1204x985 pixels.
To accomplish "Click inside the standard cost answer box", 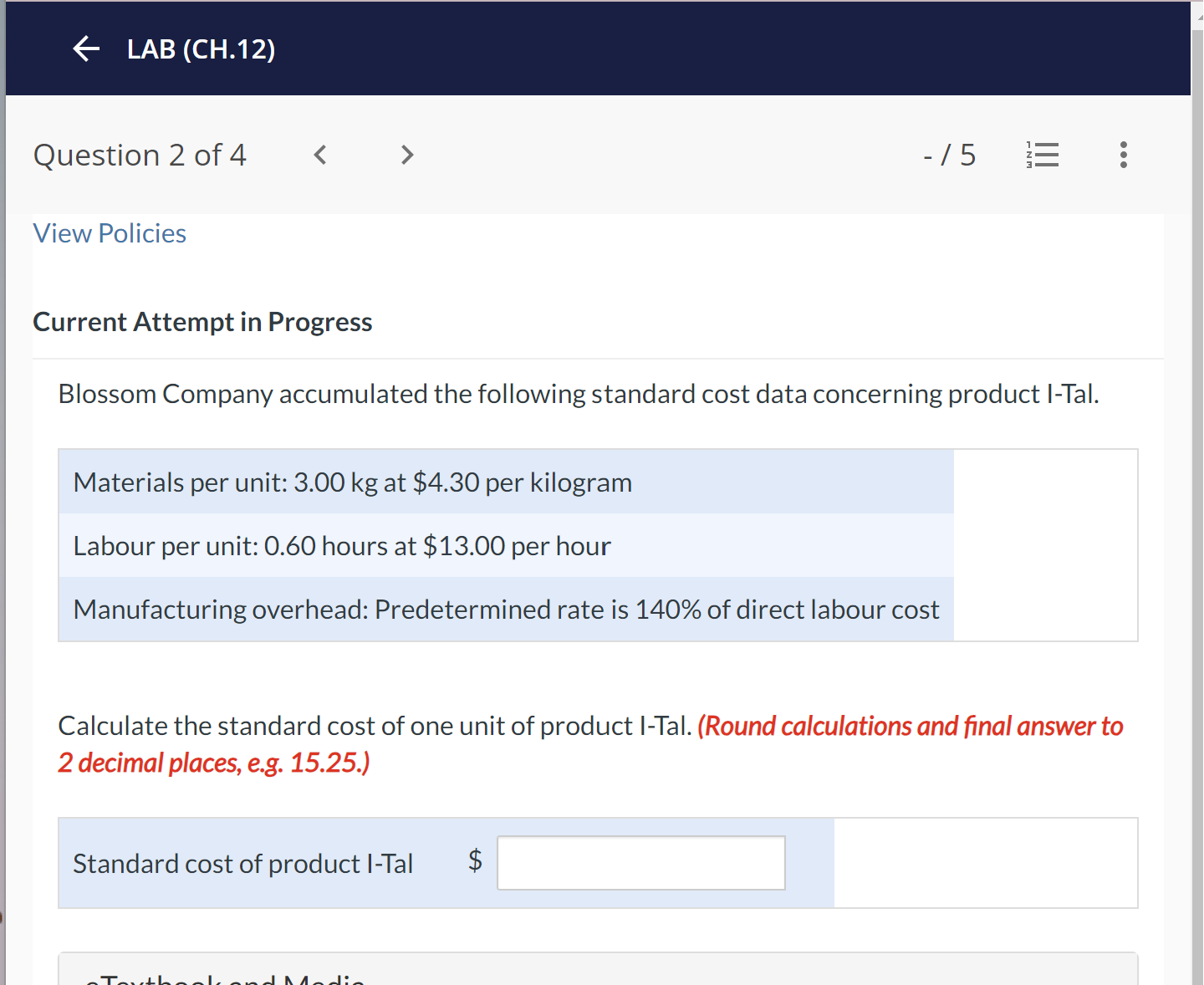I will (640, 862).
